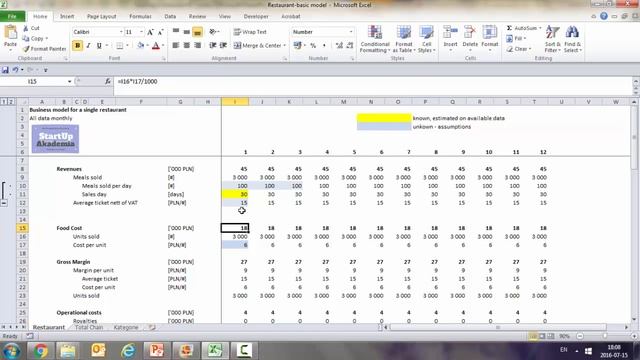Click the Clear button in Editing group
640x360 pixels.
(x=518, y=49)
